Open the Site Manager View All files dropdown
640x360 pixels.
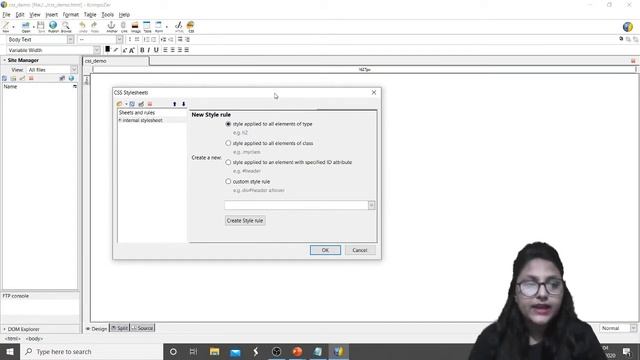tap(73, 70)
